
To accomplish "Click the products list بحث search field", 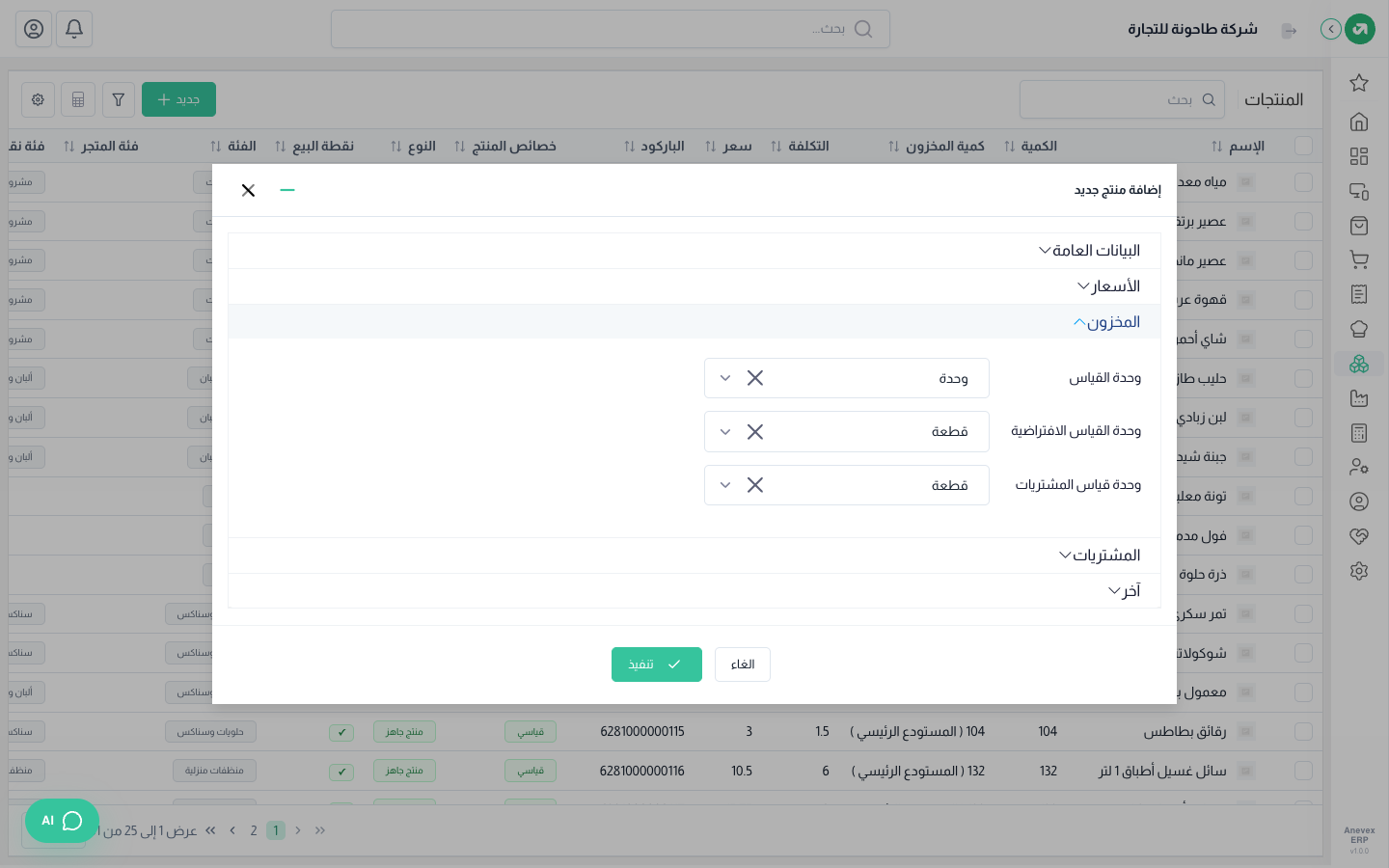I will tap(1122, 99).
